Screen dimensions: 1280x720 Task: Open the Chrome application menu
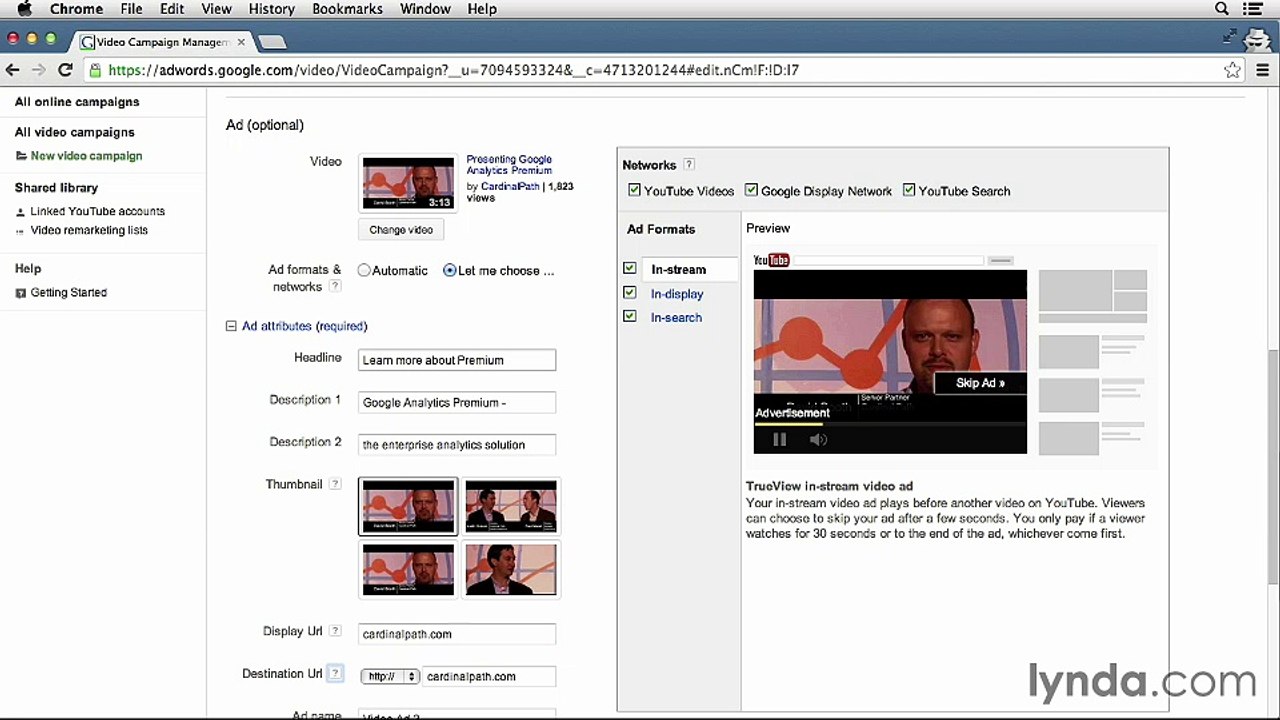pos(76,9)
